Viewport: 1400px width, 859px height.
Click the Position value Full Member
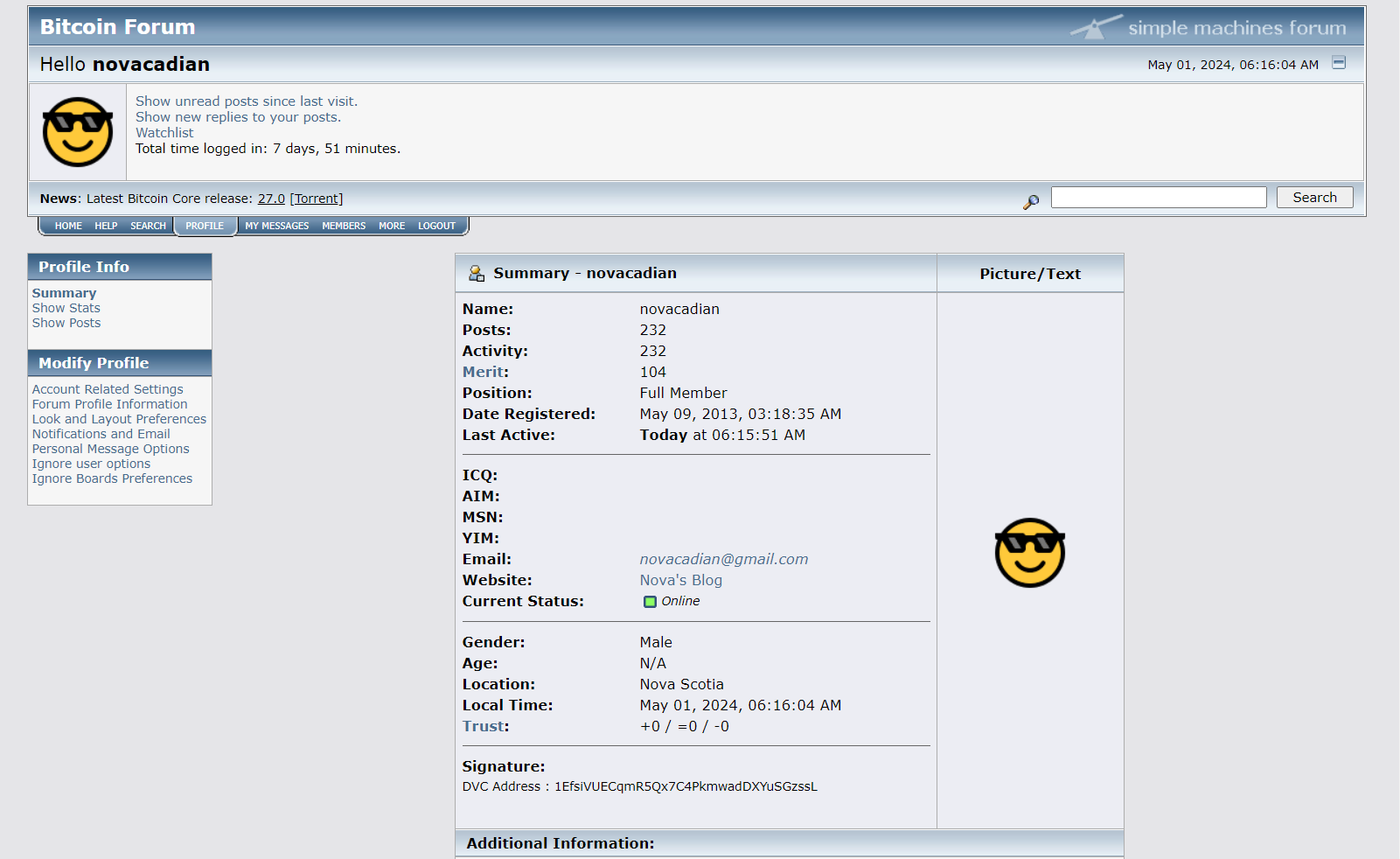pos(683,393)
